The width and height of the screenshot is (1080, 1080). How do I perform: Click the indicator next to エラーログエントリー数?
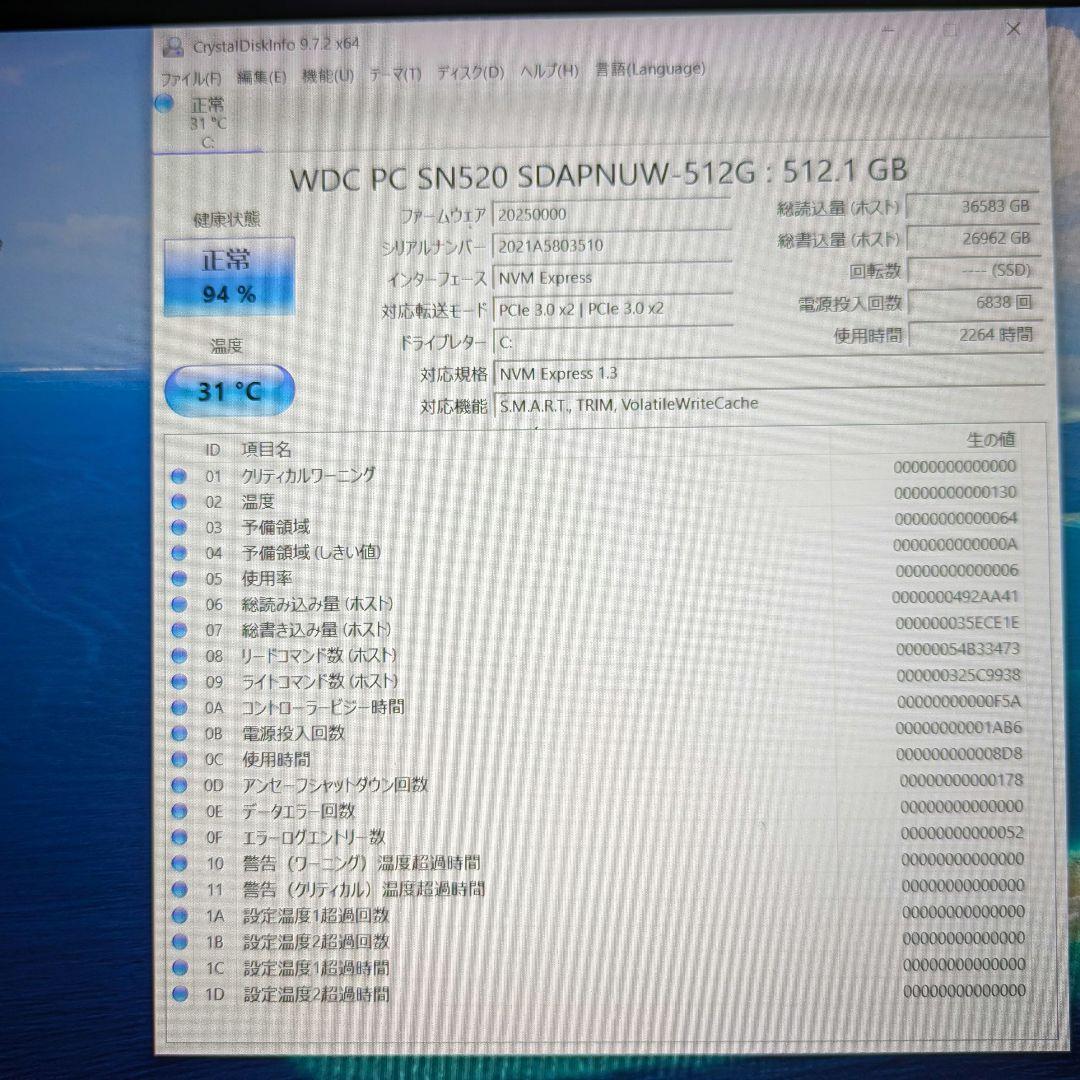click(x=180, y=838)
